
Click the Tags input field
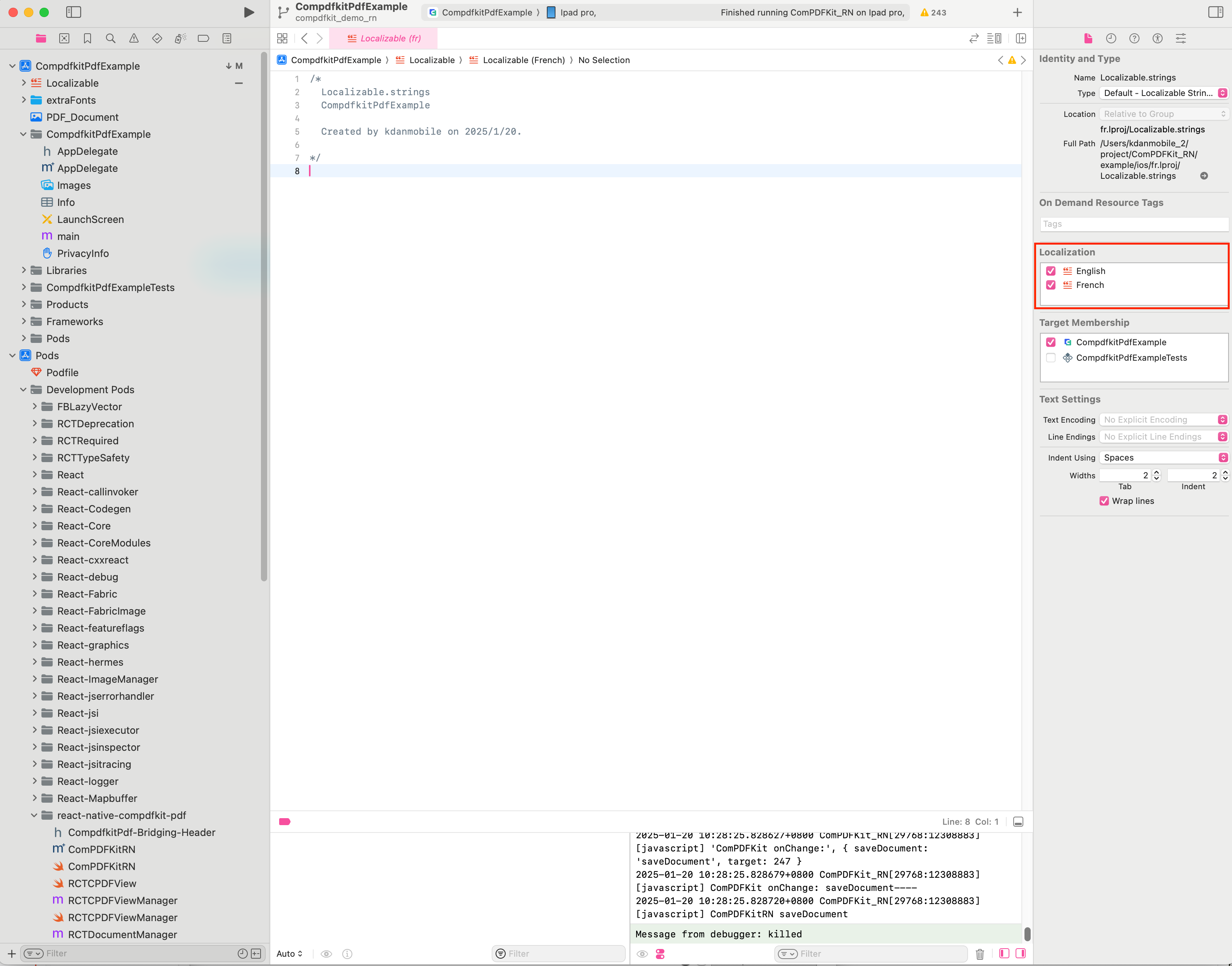pyautogui.click(x=1134, y=224)
